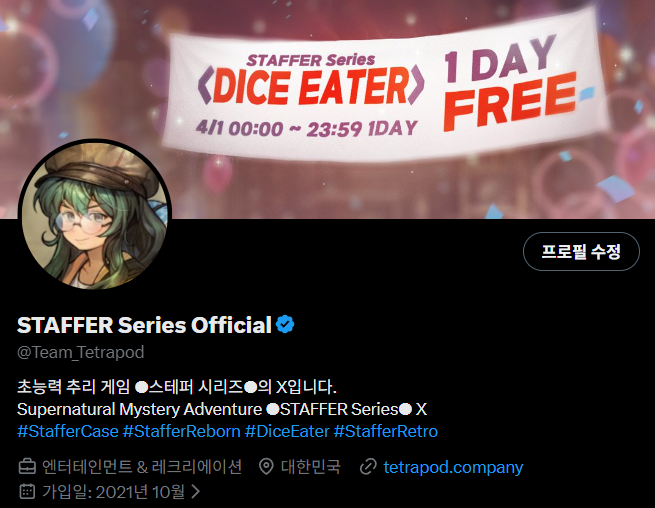
Task: Click the link chain icon
Action: click(x=368, y=467)
